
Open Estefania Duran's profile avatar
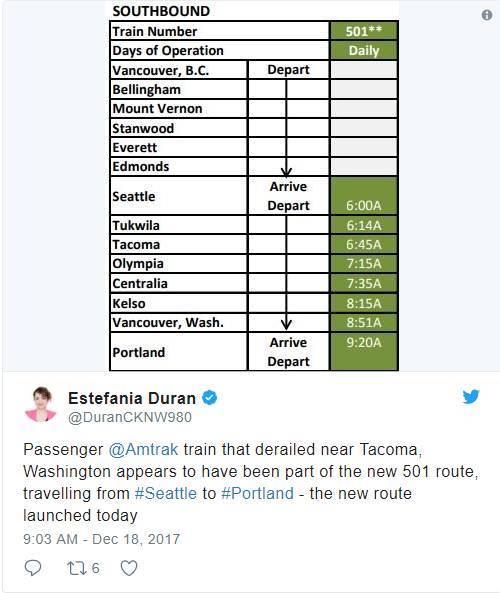(41, 404)
